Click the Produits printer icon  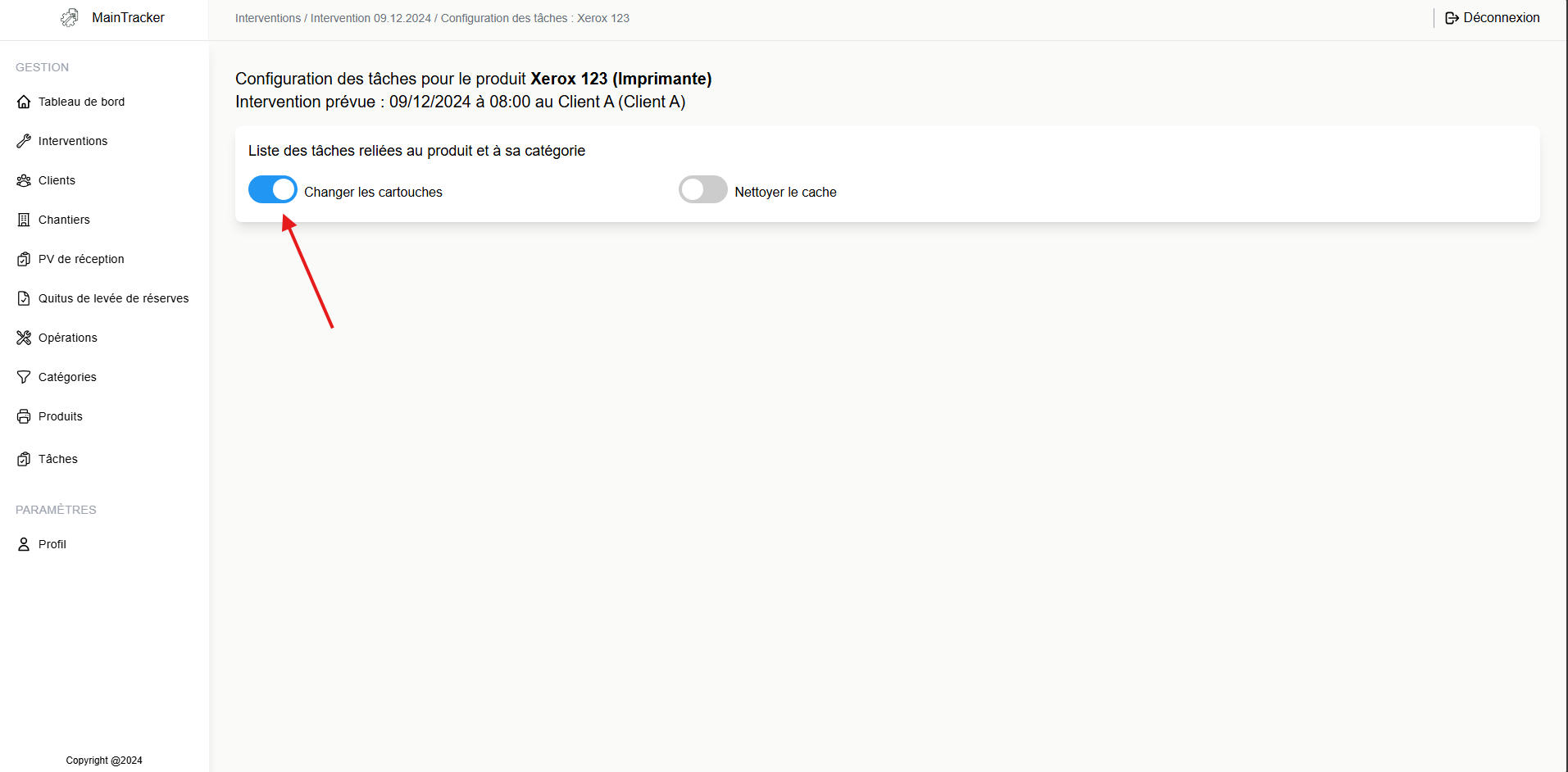point(24,416)
